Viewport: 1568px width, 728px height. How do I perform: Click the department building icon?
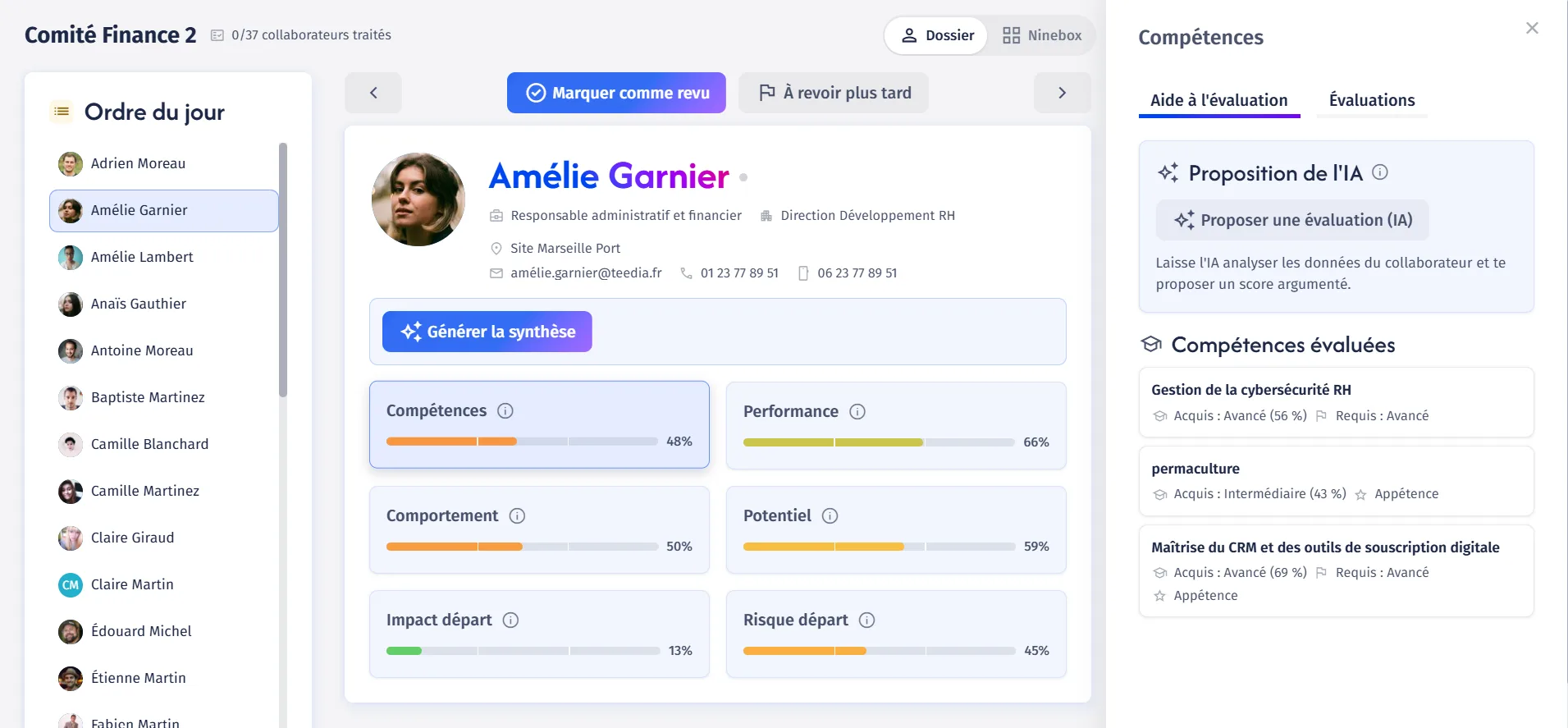click(x=766, y=216)
